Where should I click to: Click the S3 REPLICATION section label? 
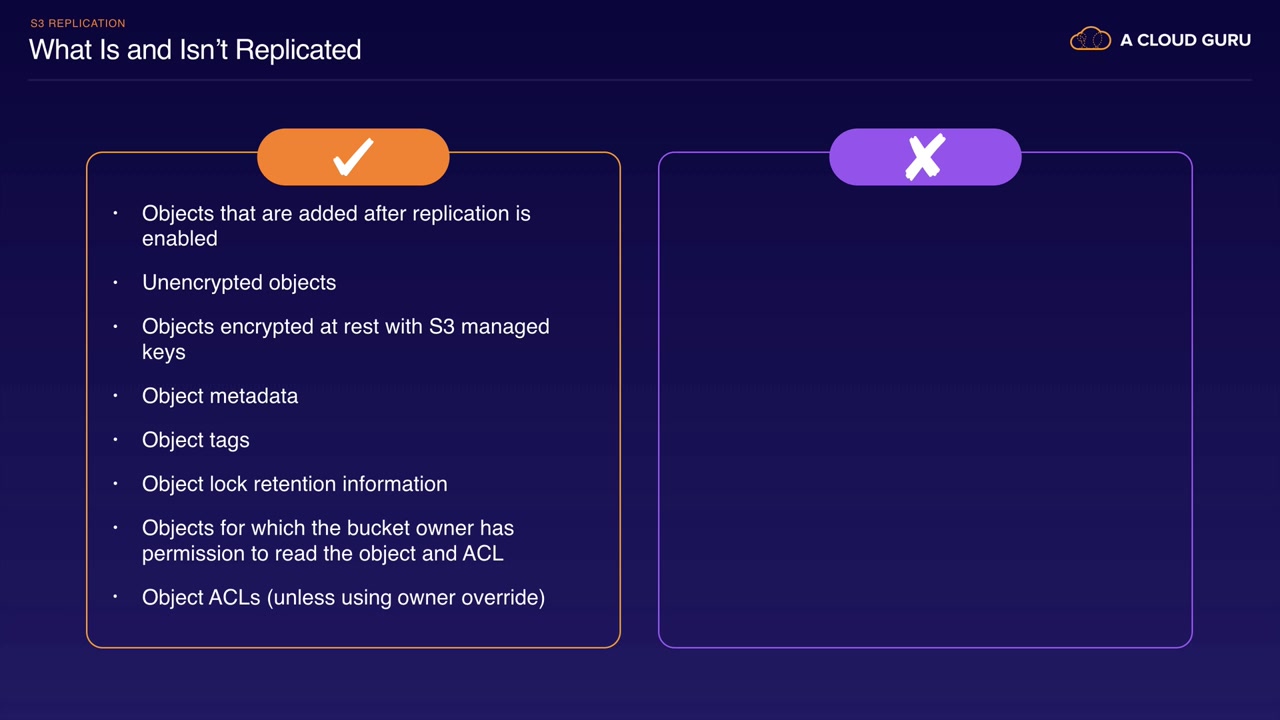tap(78, 23)
